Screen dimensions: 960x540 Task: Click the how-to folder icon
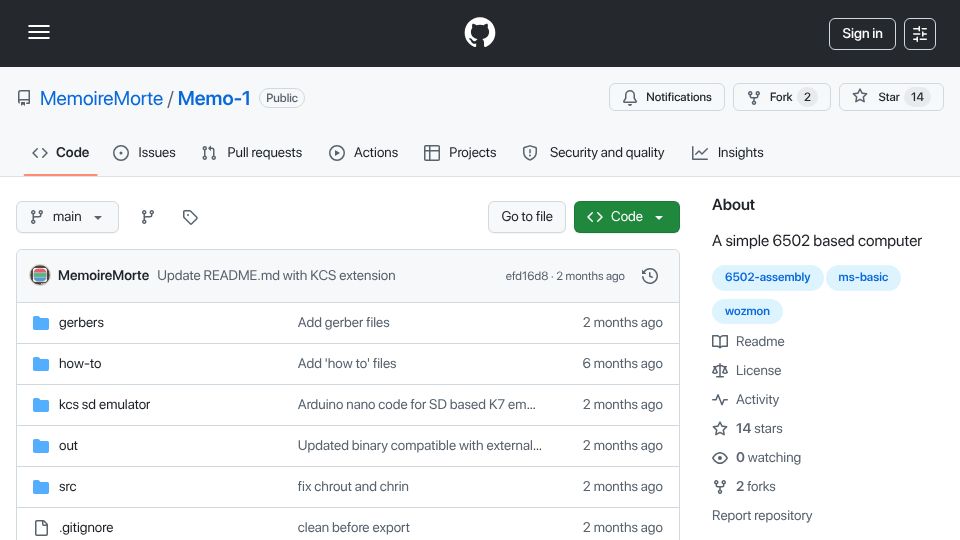(x=41, y=364)
